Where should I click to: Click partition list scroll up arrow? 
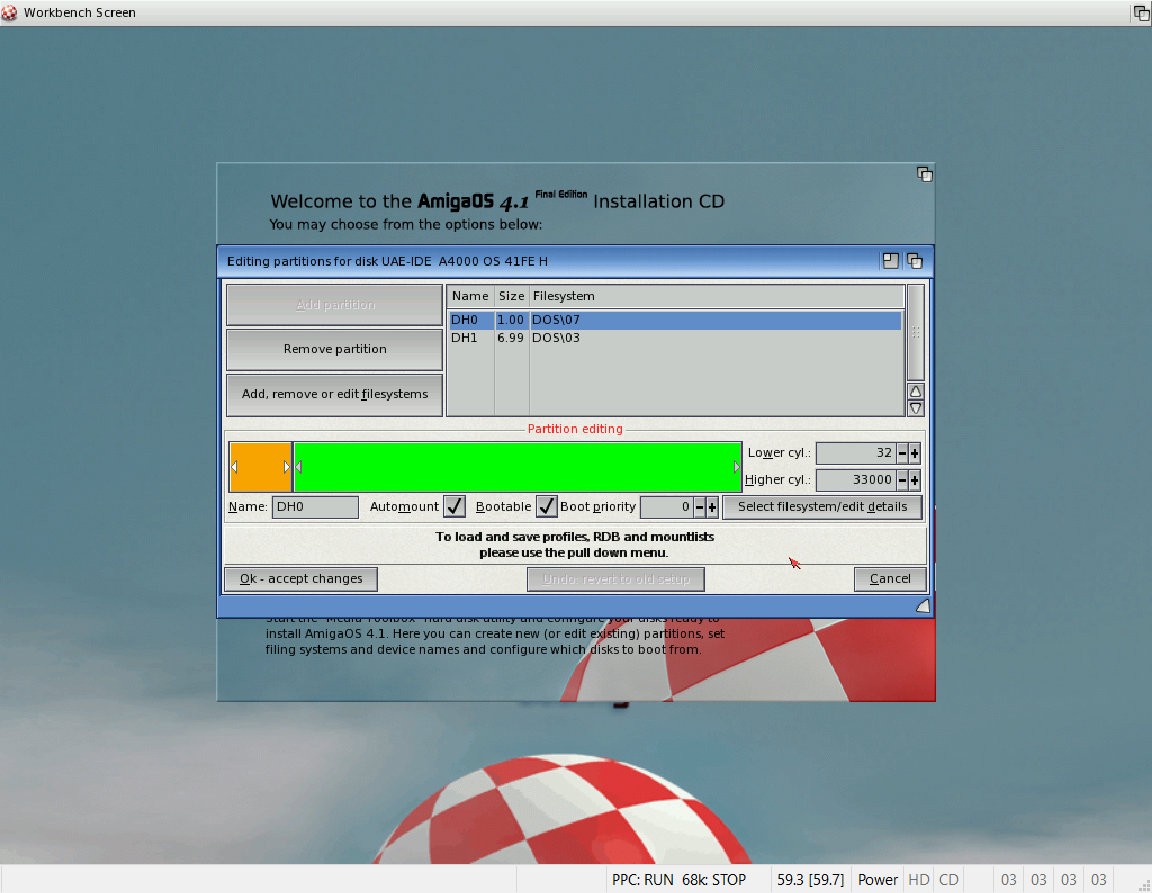tap(915, 391)
